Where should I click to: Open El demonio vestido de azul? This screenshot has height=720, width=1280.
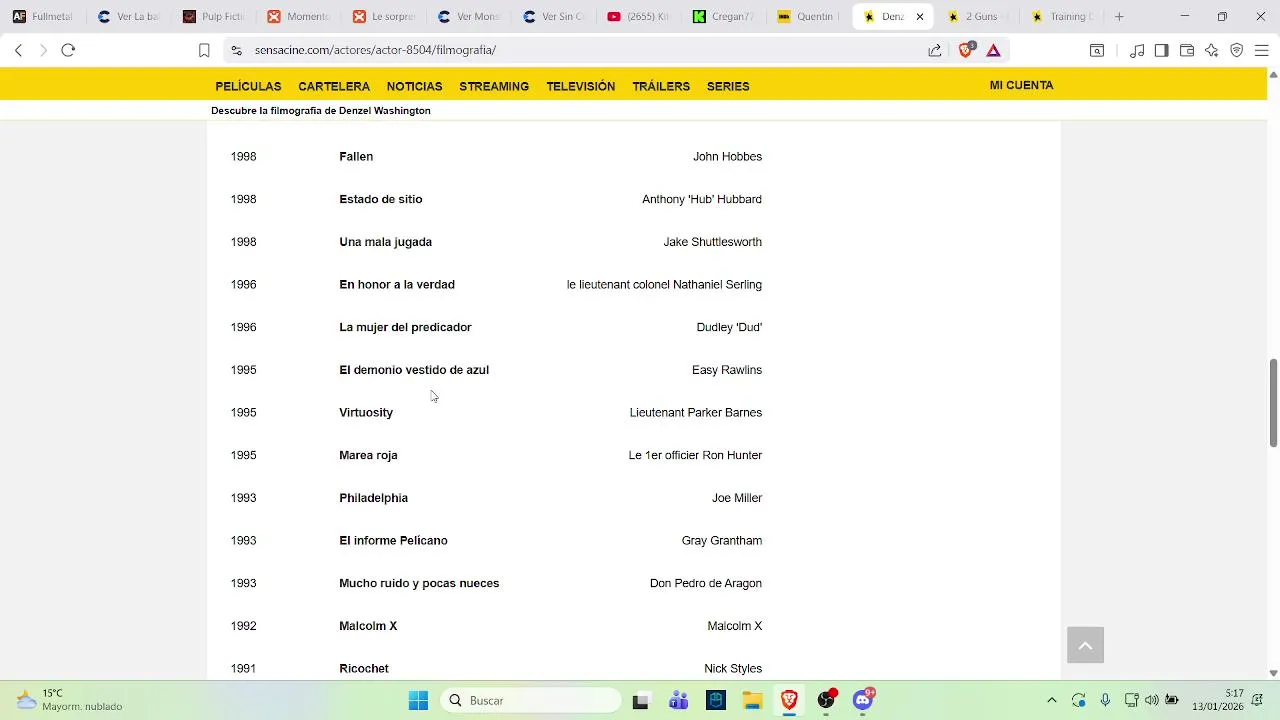(414, 370)
